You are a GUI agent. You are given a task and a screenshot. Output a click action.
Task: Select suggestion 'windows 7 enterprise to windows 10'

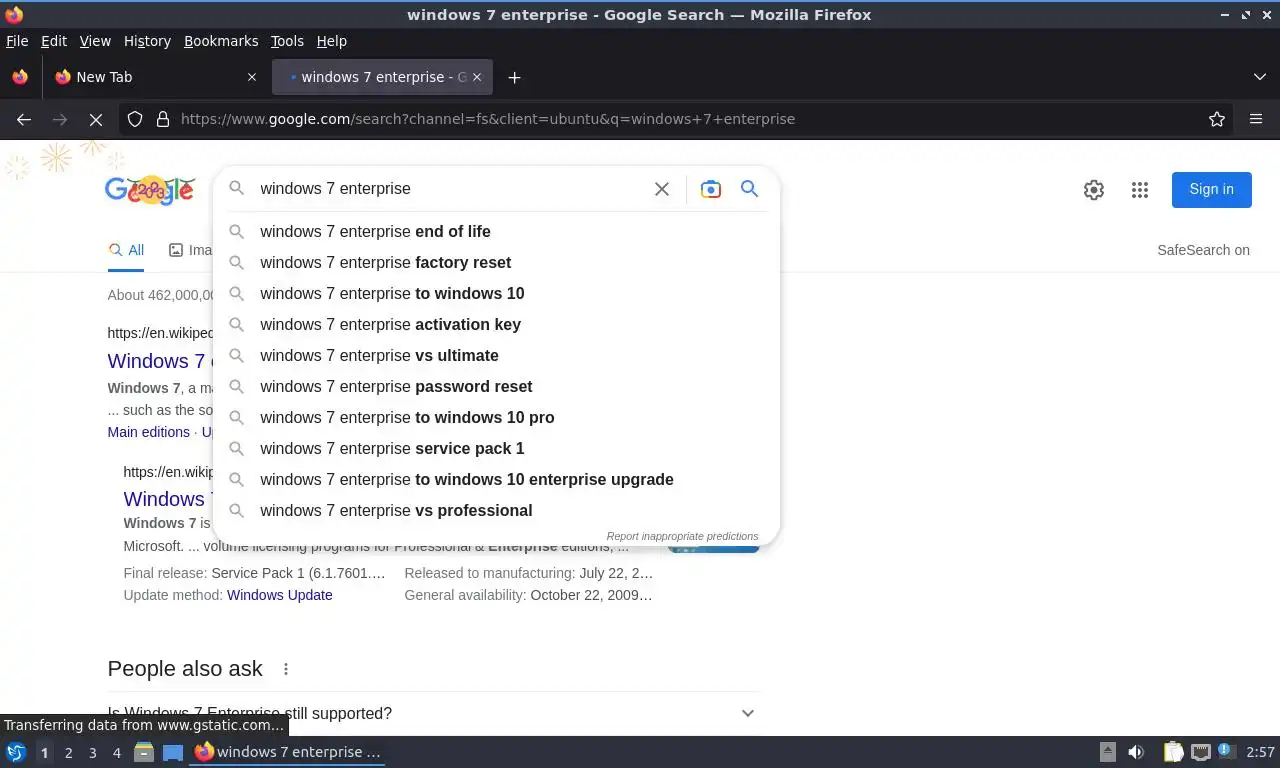496,293
